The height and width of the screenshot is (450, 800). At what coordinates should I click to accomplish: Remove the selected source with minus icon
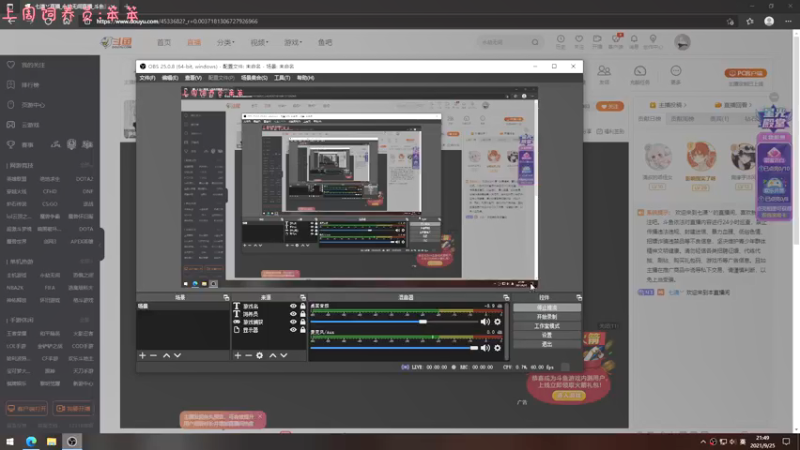(x=248, y=355)
